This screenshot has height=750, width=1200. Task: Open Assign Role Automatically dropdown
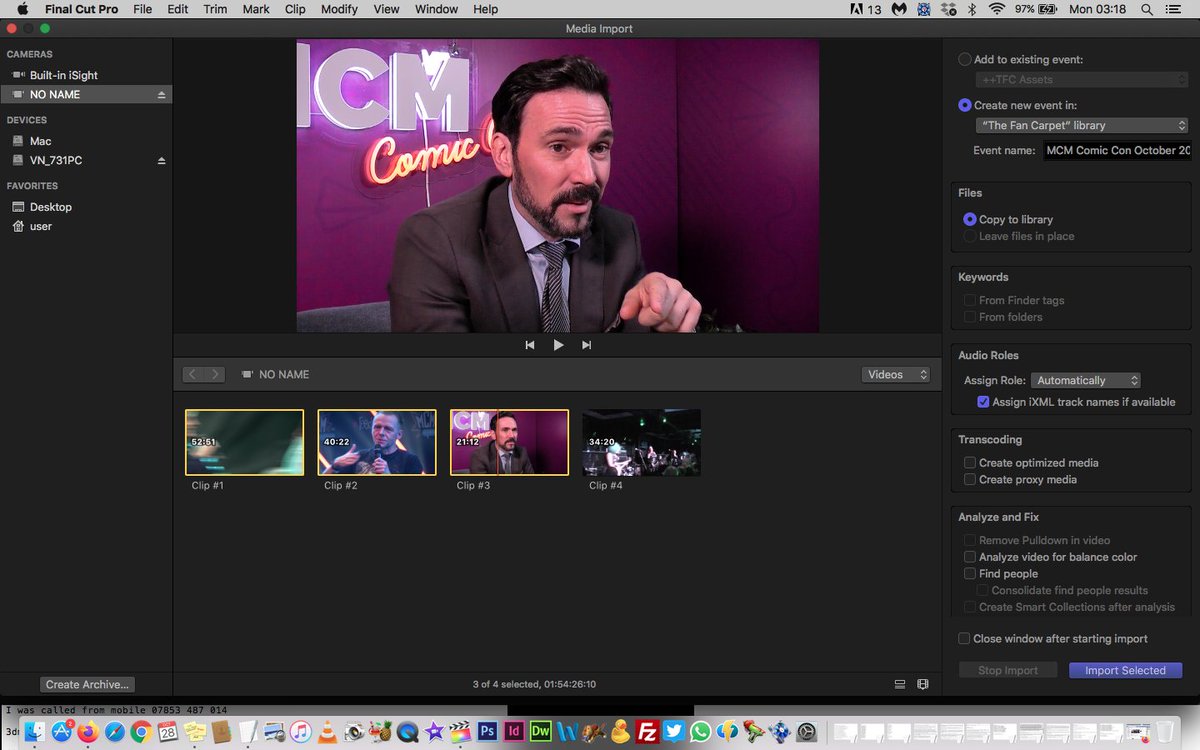point(1086,381)
